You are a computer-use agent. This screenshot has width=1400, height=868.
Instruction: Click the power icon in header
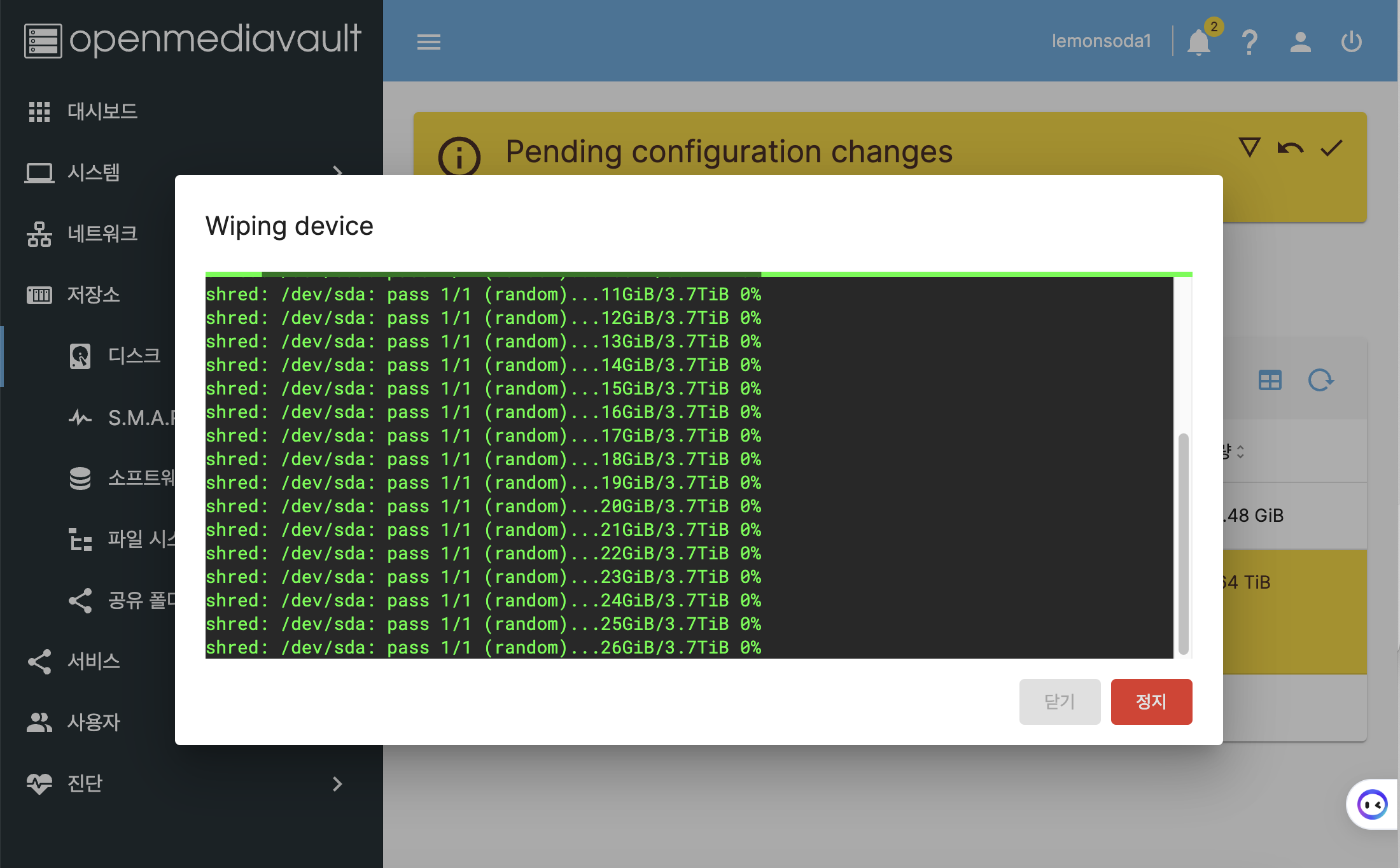pyautogui.click(x=1351, y=42)
